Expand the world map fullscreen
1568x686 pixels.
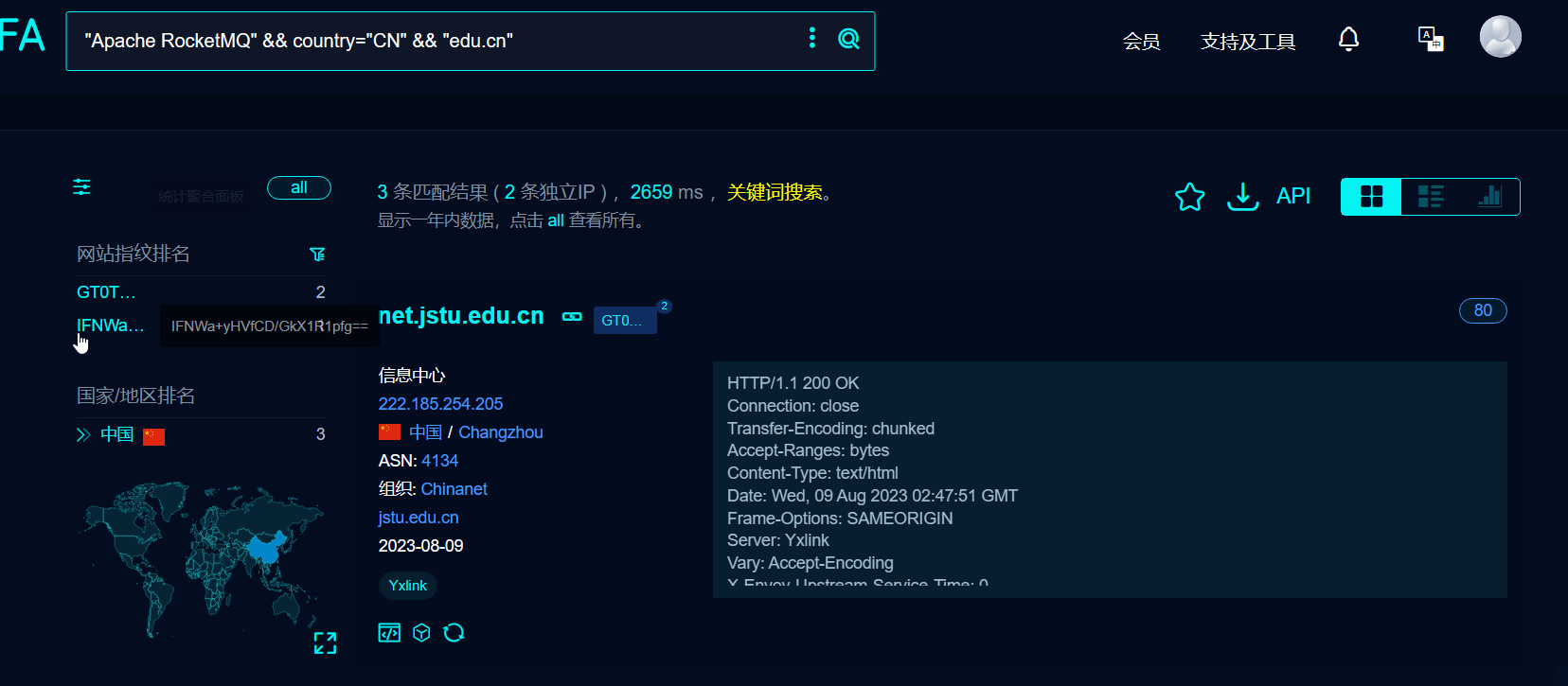click(x=325, y=643)
